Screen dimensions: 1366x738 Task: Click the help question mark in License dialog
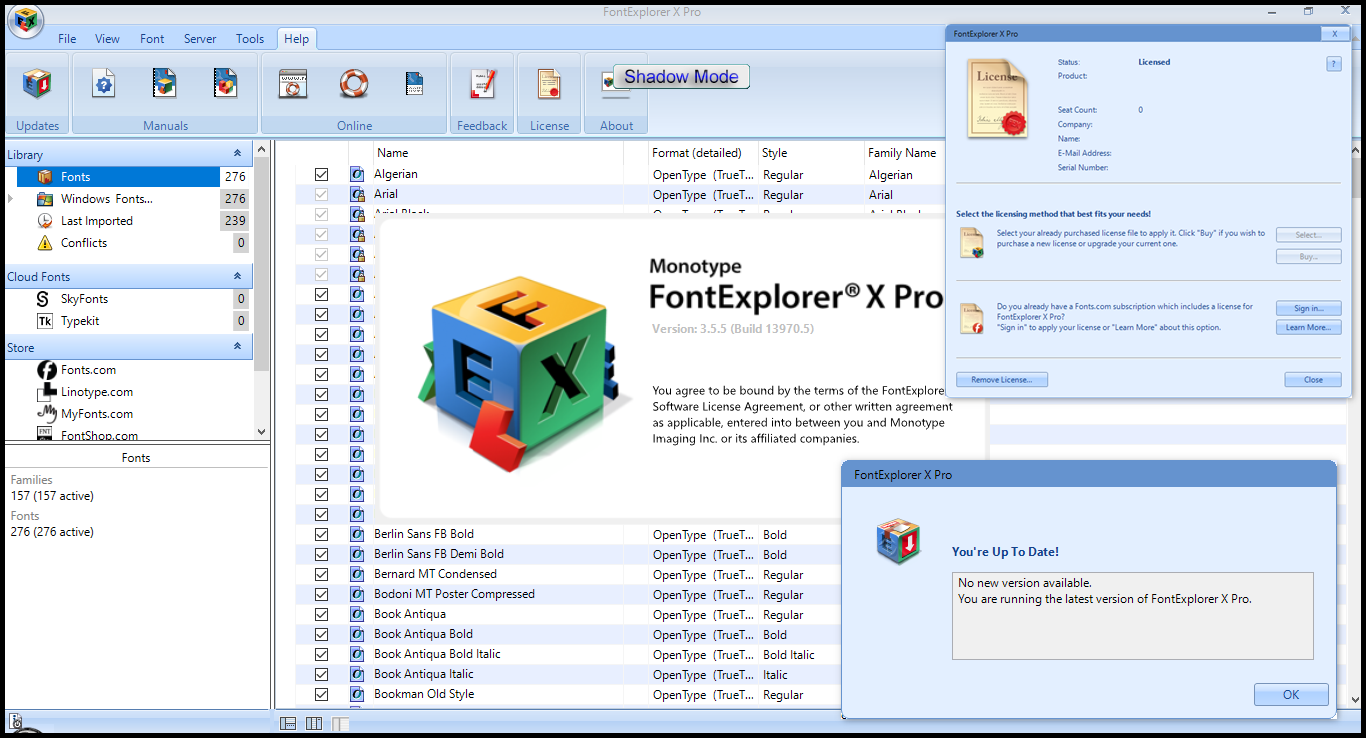[1333, 63]
